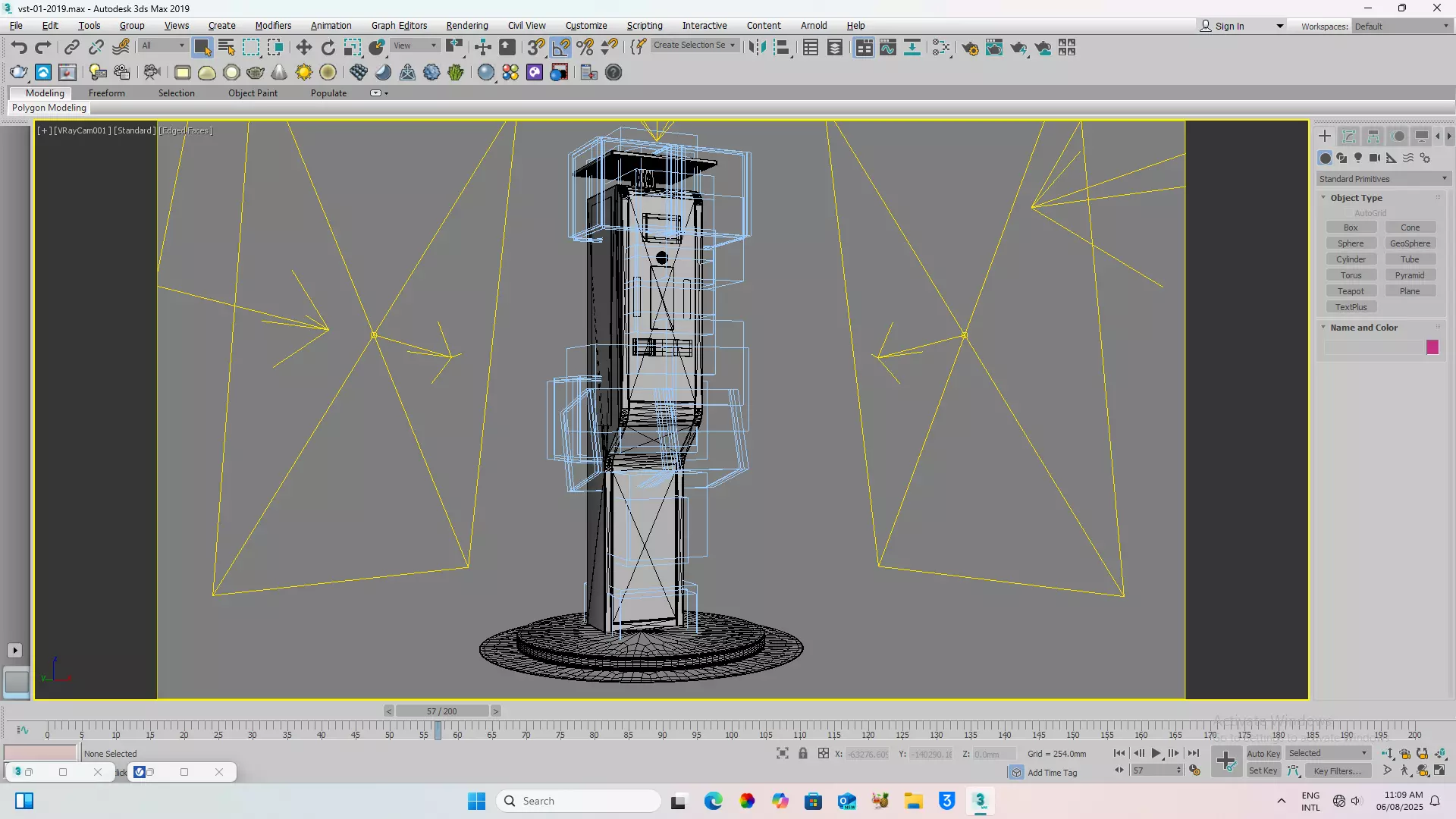Screen dimensions: 1456x819
Task: Toggle Angle Snap on toolbar
Action: click(560, 48)
